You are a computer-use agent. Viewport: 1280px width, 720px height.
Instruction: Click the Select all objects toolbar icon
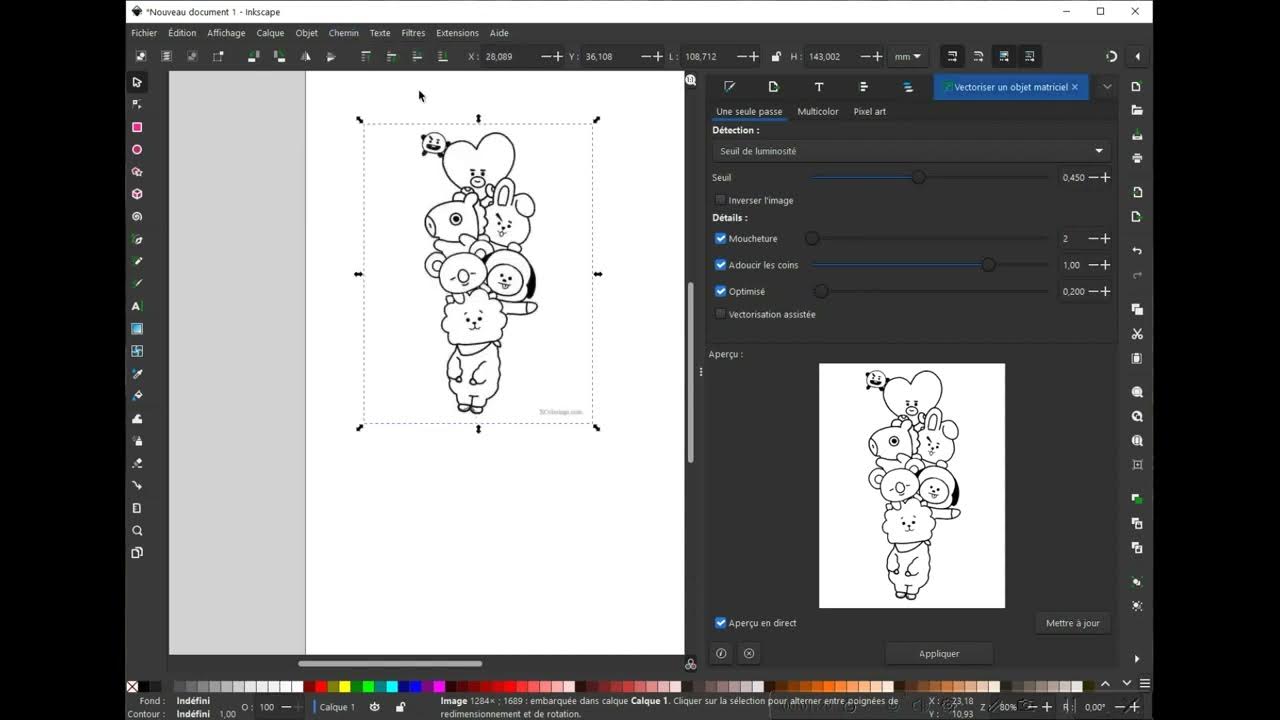coord(141,56)
